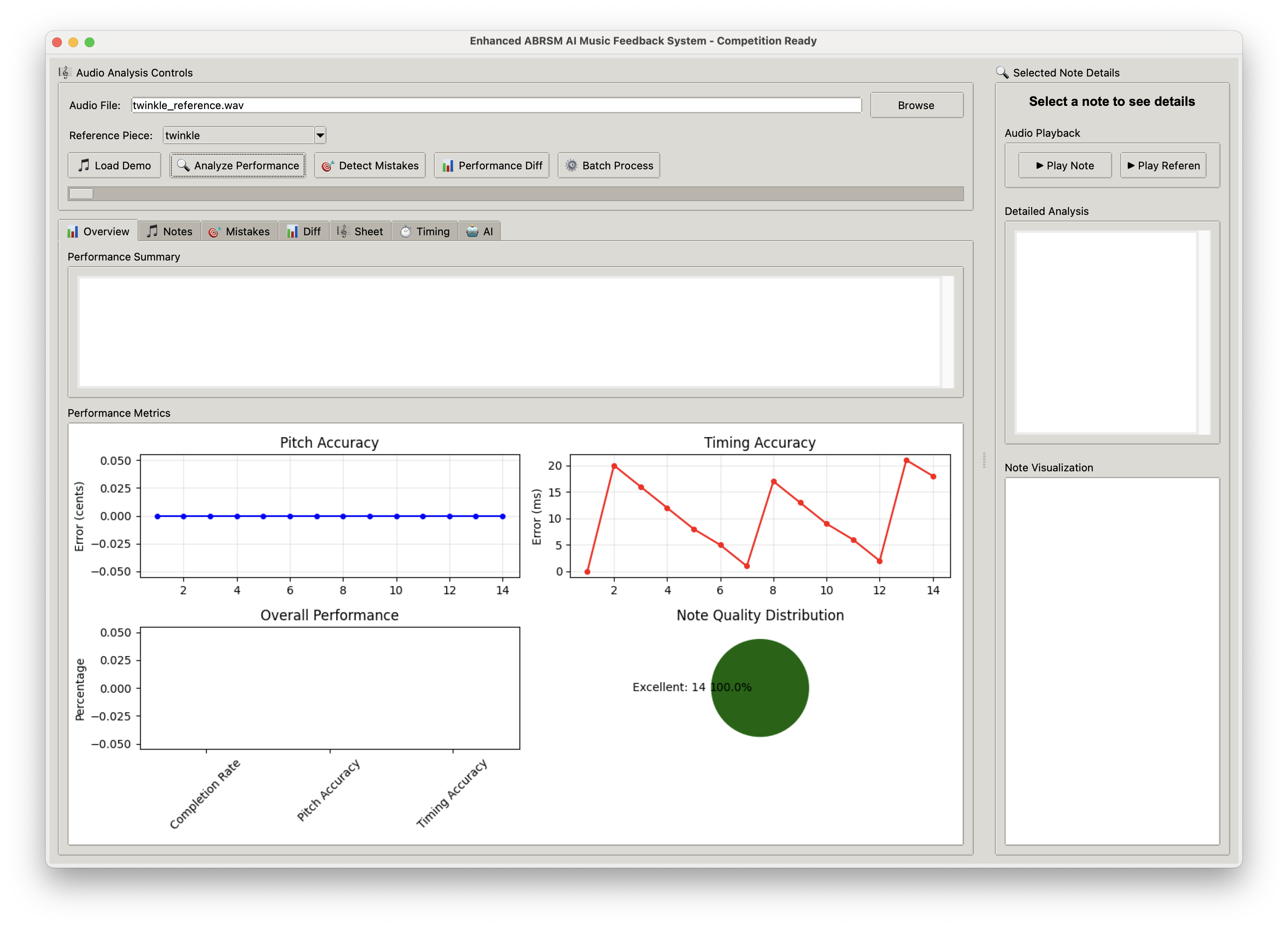
Task: Click the Performance Summary scrollbar
Action: tap(947, 332)
